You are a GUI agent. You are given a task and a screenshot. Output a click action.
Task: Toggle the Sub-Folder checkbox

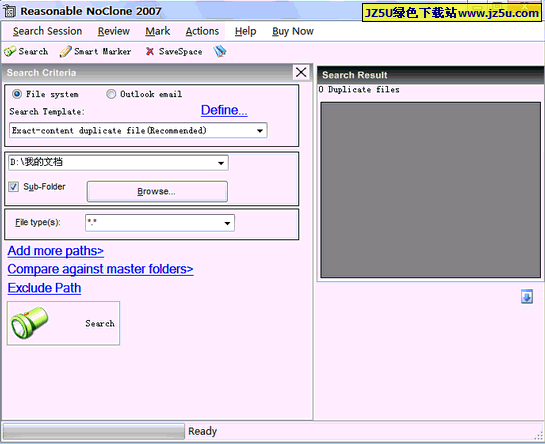coord(14,187)
